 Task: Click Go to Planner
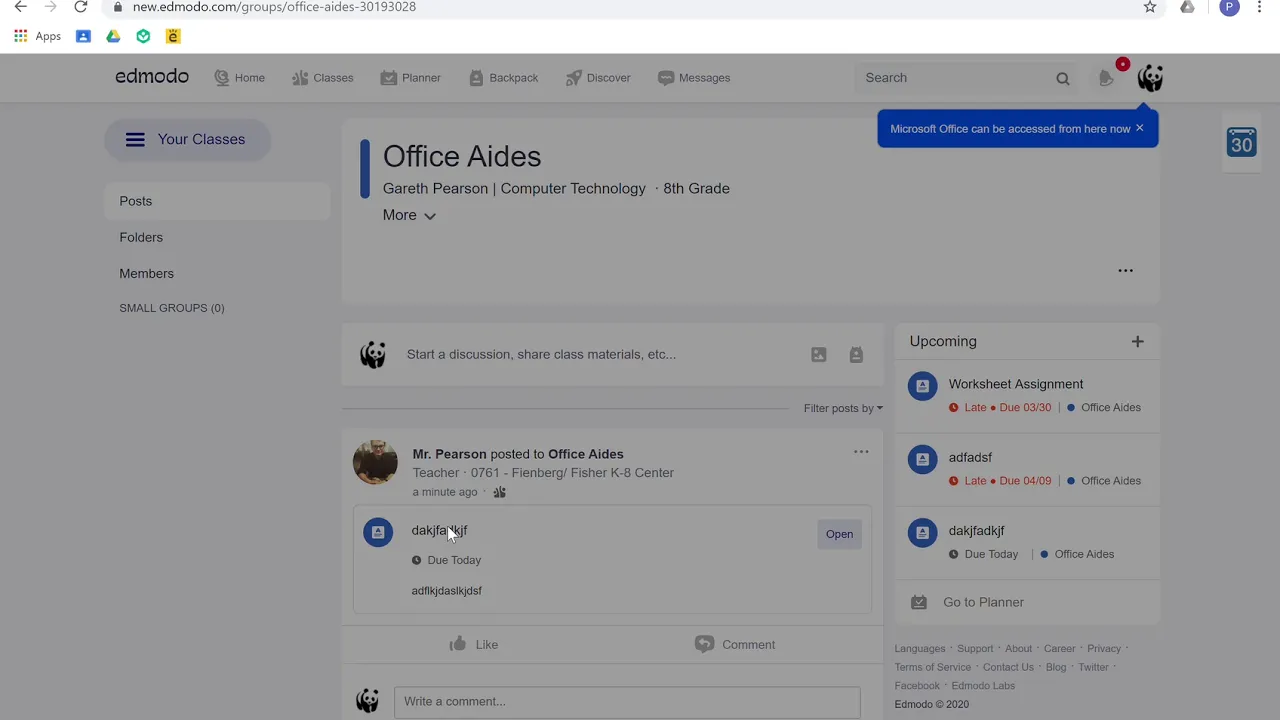click(983, 602)
